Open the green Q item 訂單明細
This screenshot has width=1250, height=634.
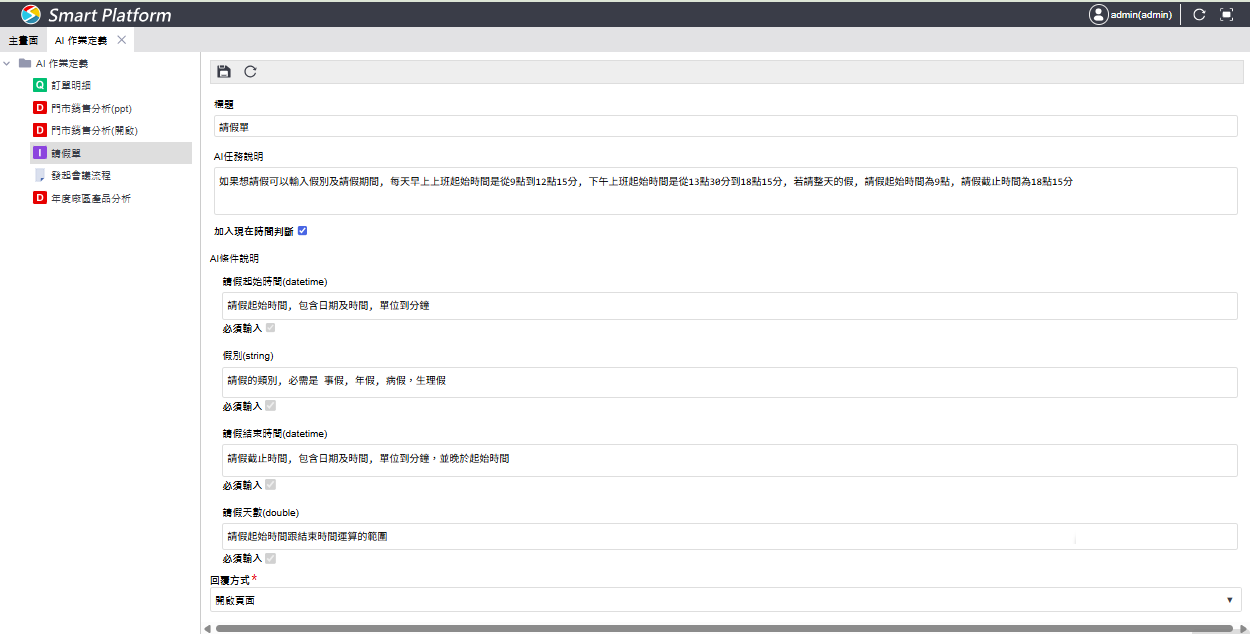76,85
